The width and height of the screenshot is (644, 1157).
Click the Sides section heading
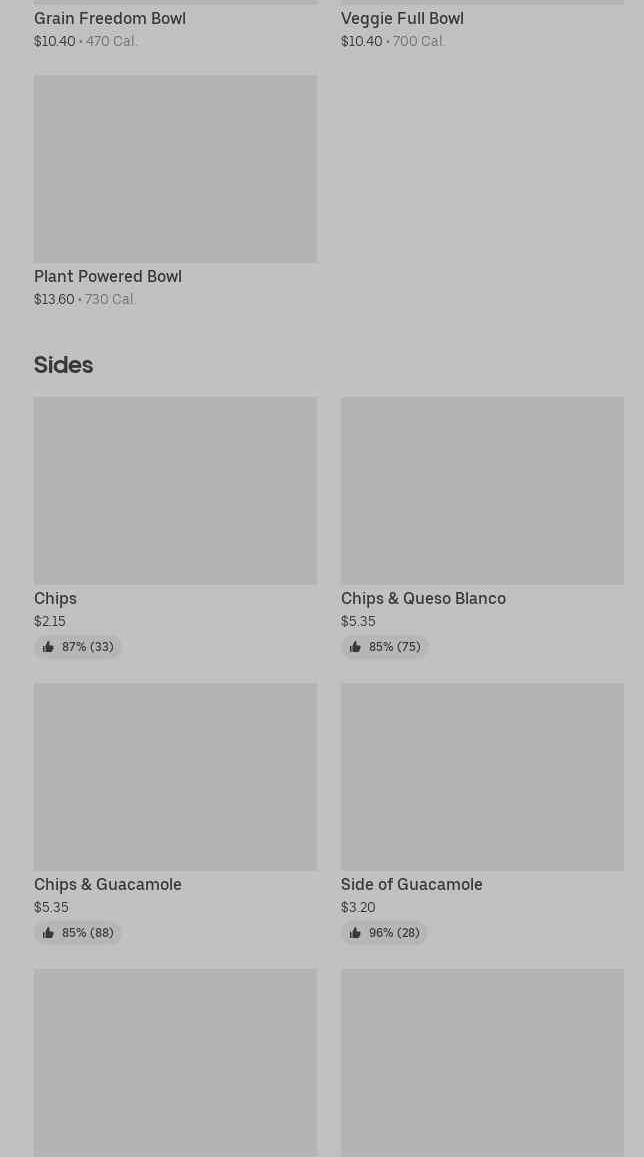63,365
